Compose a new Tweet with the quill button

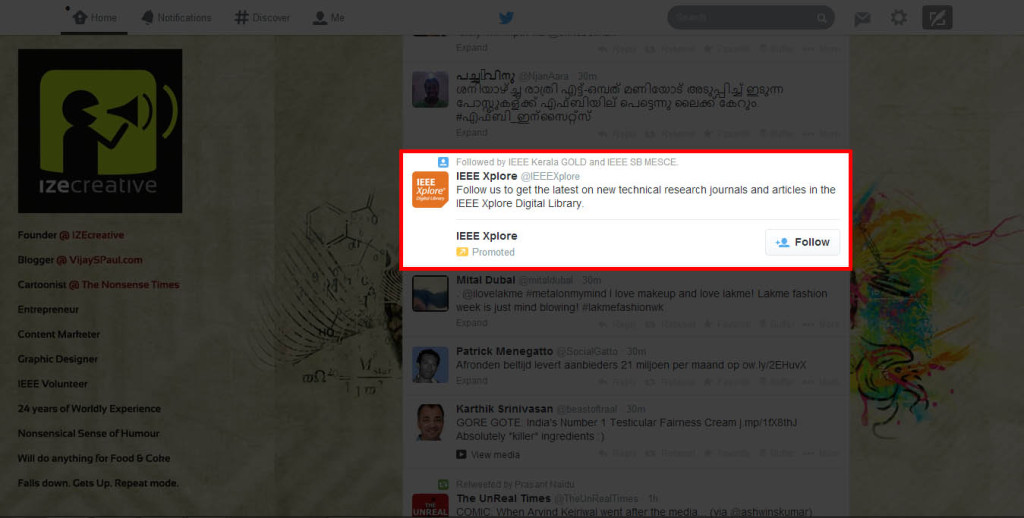pos(936,18)
